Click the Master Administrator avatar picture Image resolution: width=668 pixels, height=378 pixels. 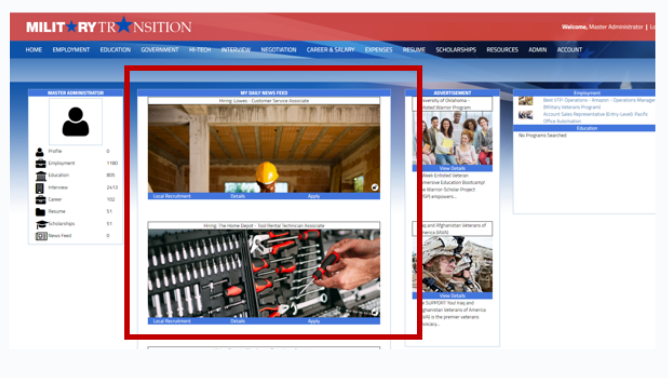tap(76, 122)
